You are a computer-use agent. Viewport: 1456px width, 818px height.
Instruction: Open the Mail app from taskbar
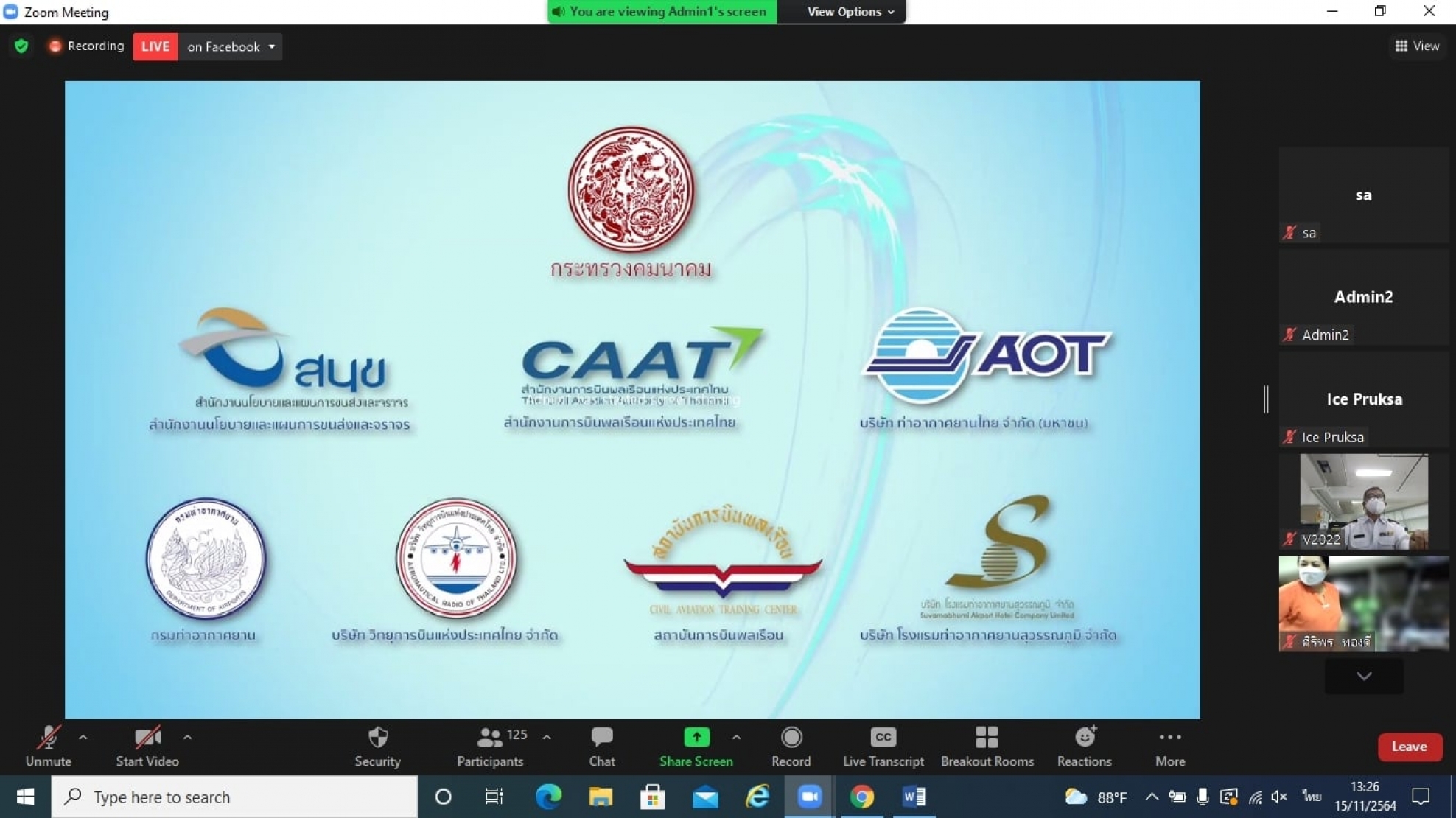coord(705,797)
